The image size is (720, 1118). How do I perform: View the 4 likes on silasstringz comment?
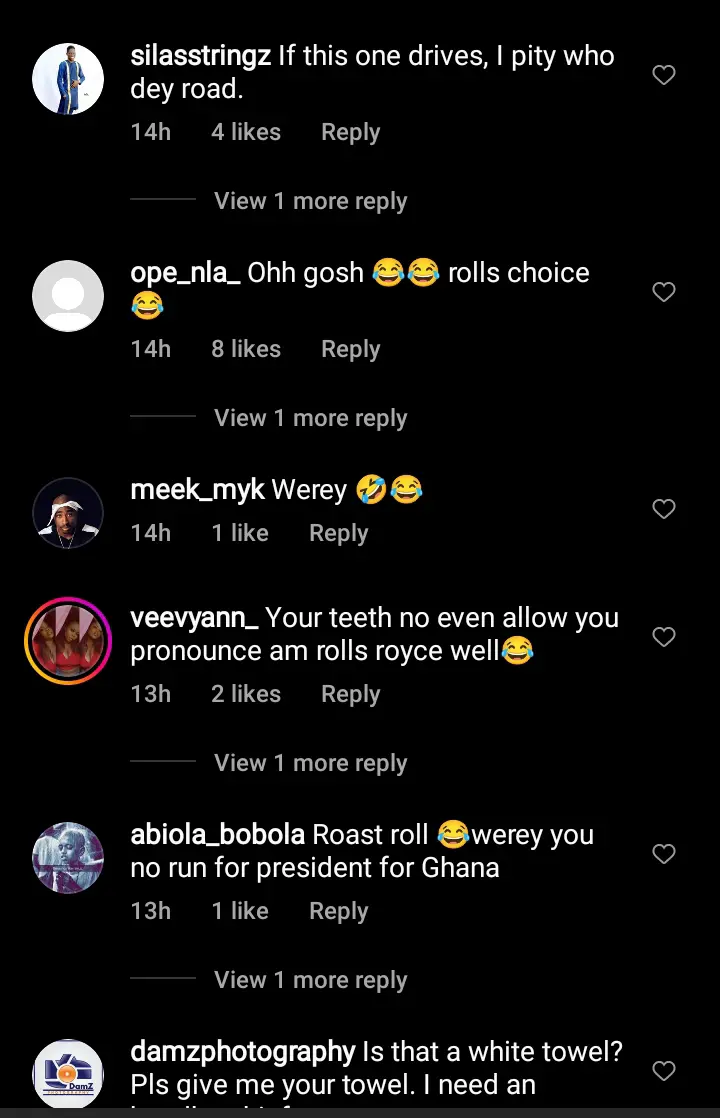pyautogui.click(x=246, y=132)
